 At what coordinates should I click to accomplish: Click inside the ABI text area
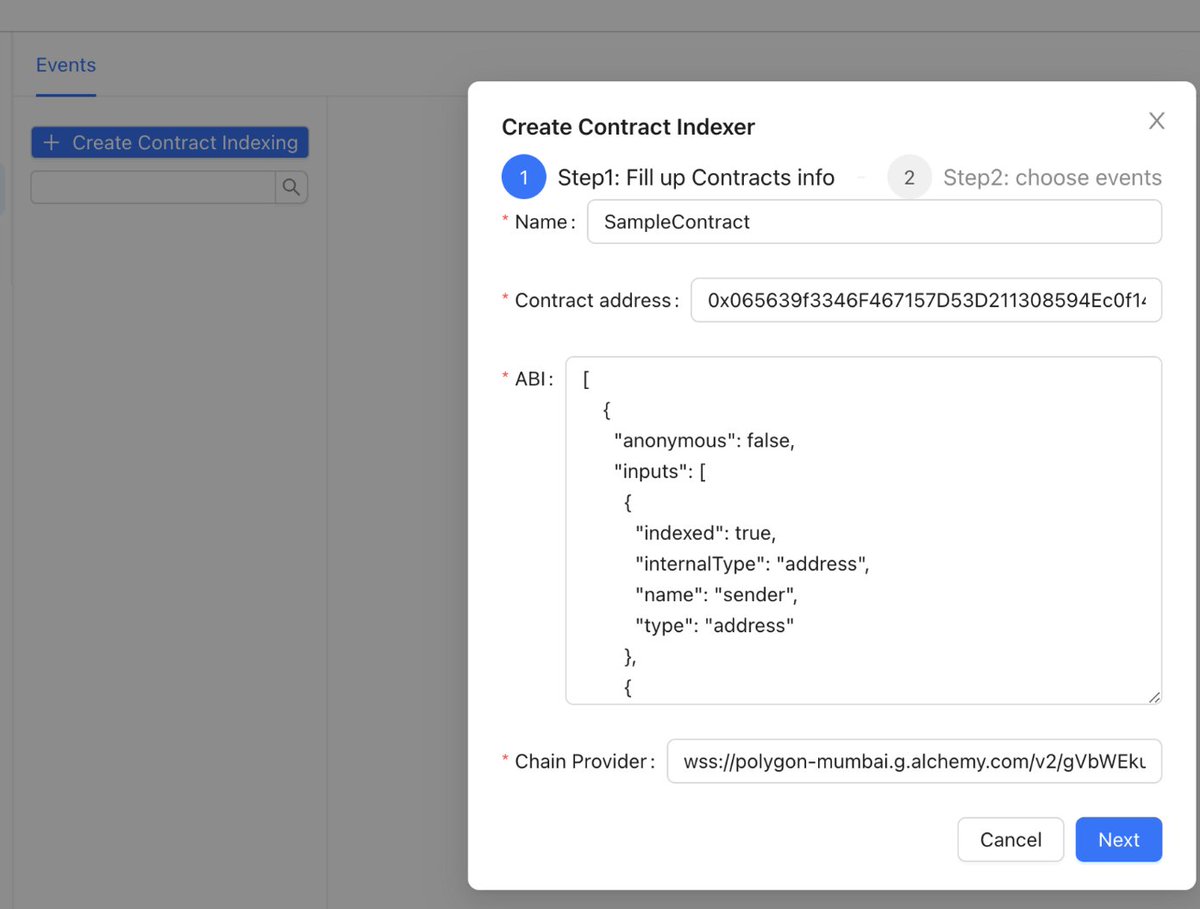coord(863,530)
